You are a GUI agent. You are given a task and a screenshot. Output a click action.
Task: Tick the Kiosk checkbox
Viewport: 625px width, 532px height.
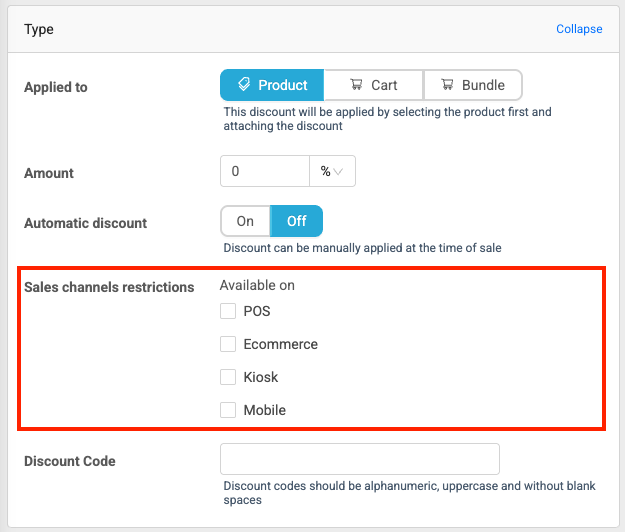pyautogui.click(x=228, y=377)
